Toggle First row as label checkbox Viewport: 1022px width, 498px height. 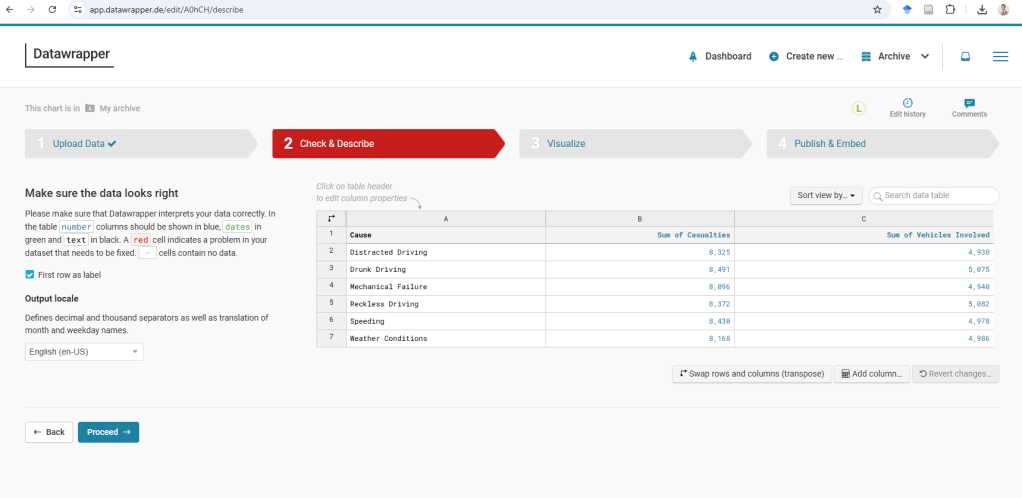[30, 275]
